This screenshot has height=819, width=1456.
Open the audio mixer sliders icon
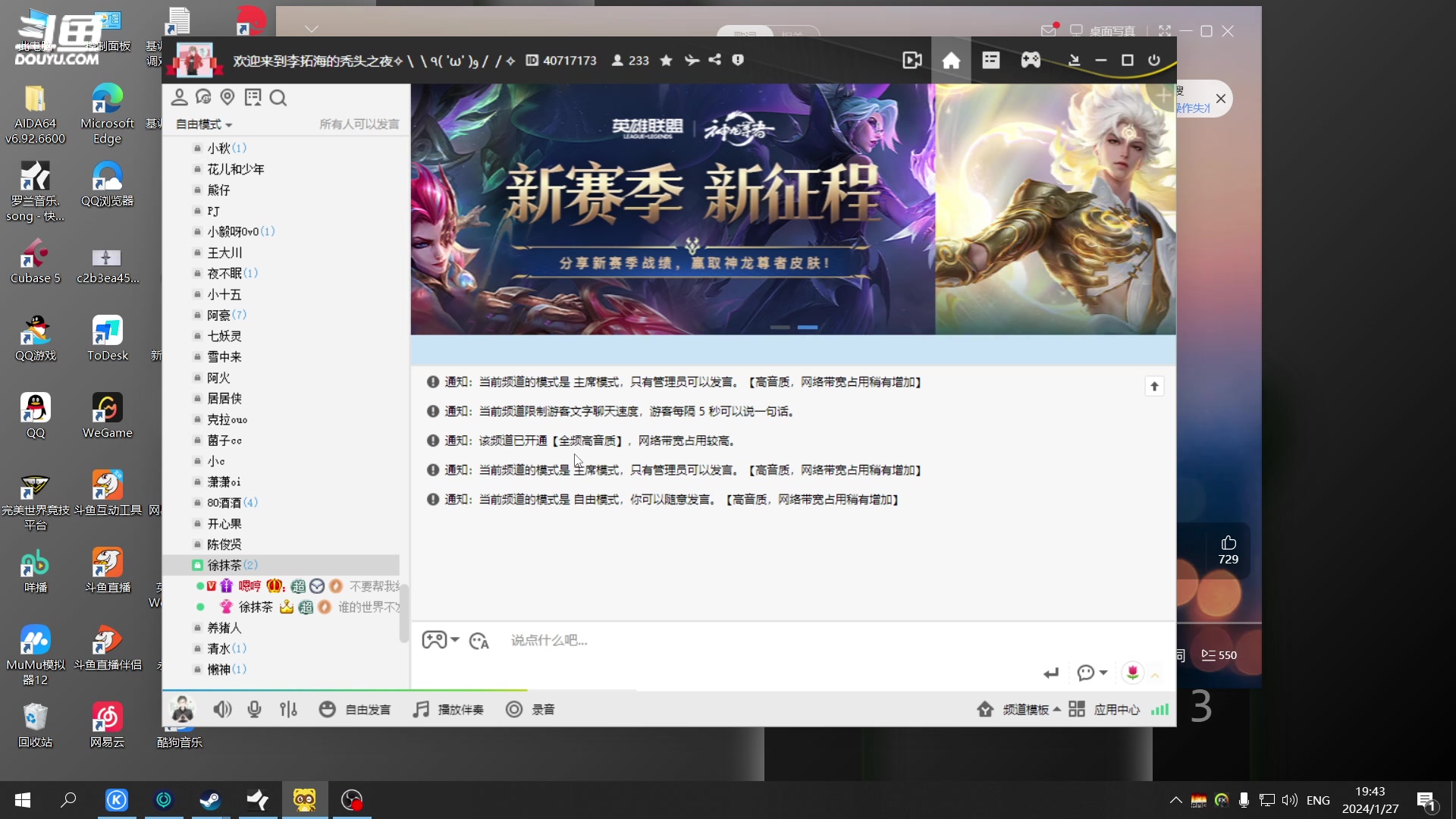point(289,709)
